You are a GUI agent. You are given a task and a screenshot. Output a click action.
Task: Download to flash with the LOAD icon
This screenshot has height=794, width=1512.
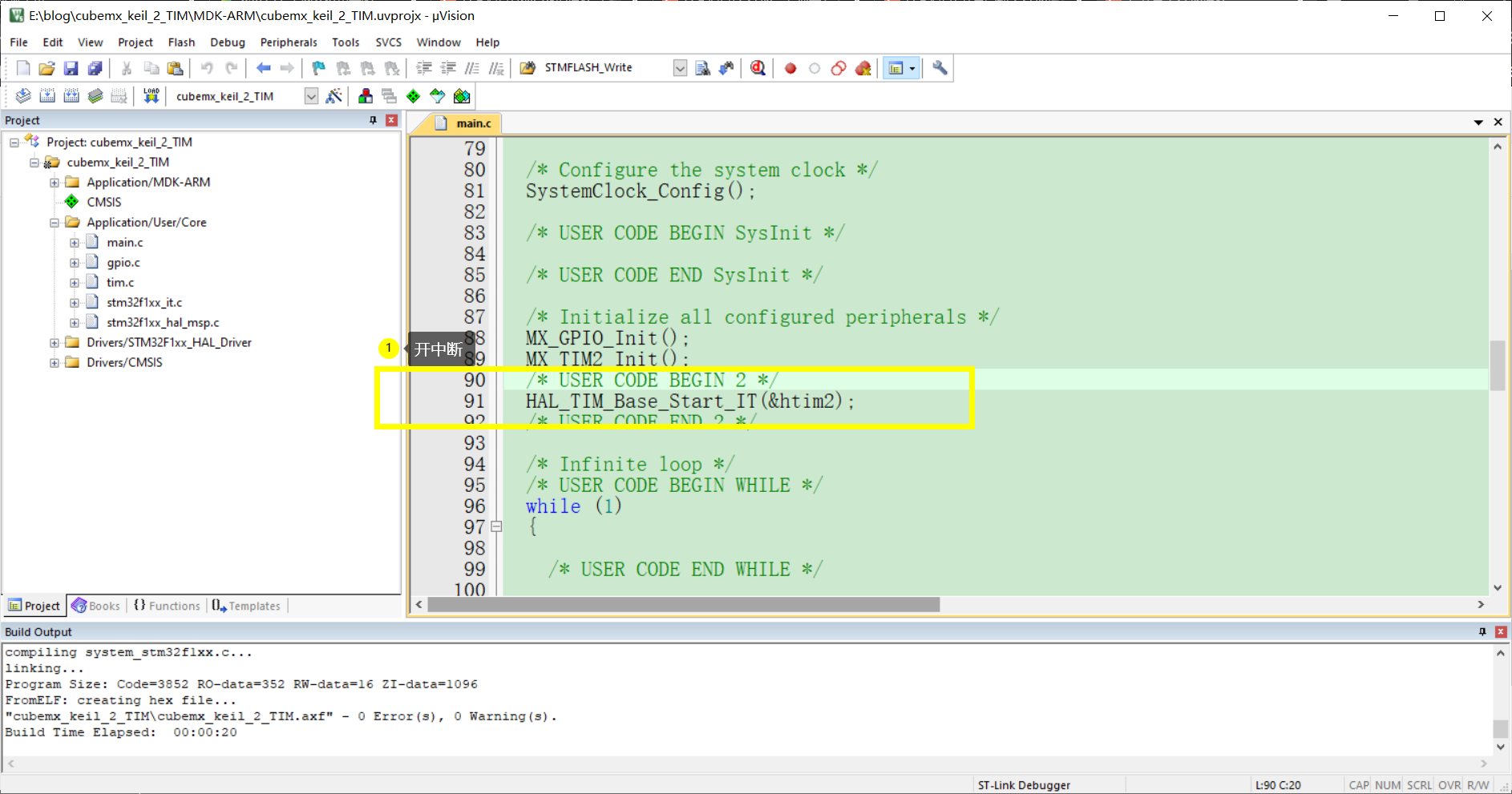151,96
